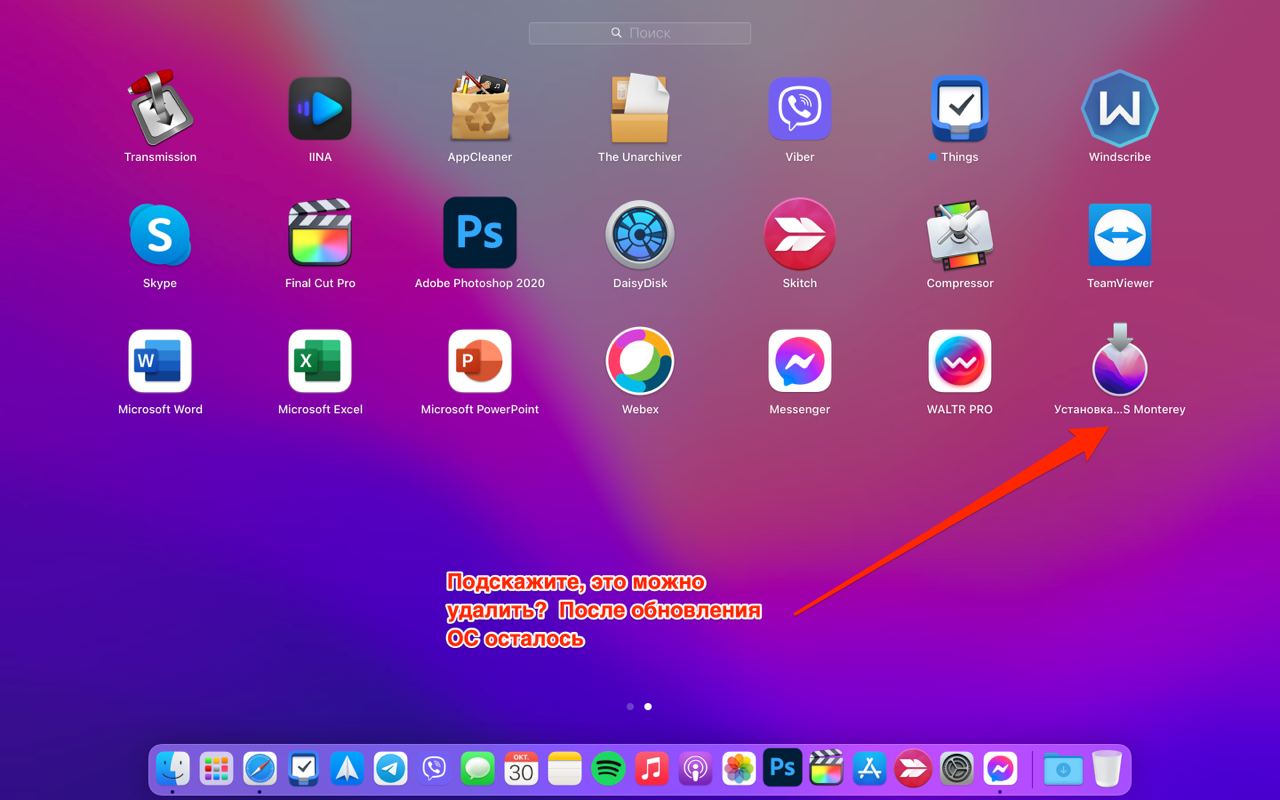Launch the Compressor app

[x=960, y=234]
